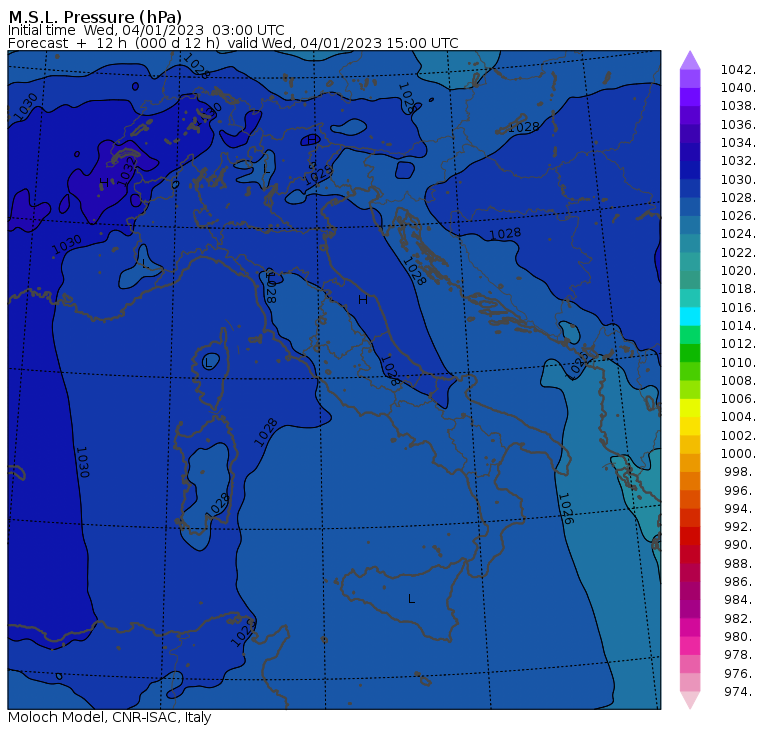Click the pale pink arrow below the legend
Screen dimensions: 760x731
pos(690,700)
